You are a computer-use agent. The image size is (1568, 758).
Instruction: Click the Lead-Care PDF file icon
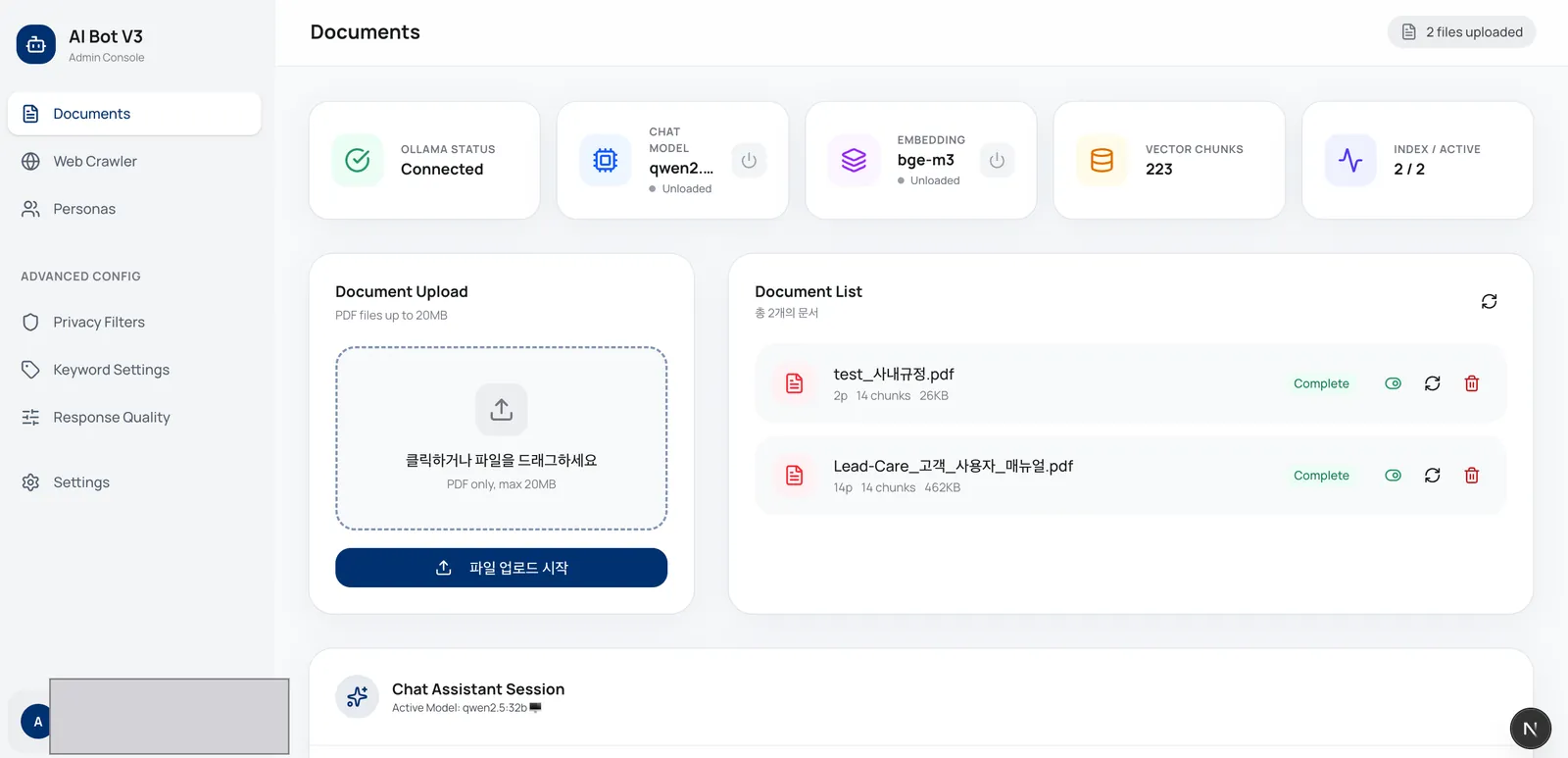point(795,476)
